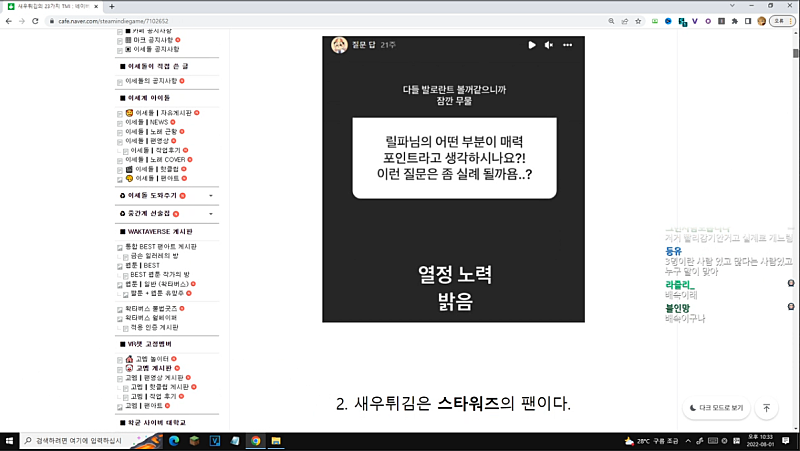Viewport: 800px width, 451px height.
Task: Open the 이세돌 | NEWS board
Action: click(151, 122)
